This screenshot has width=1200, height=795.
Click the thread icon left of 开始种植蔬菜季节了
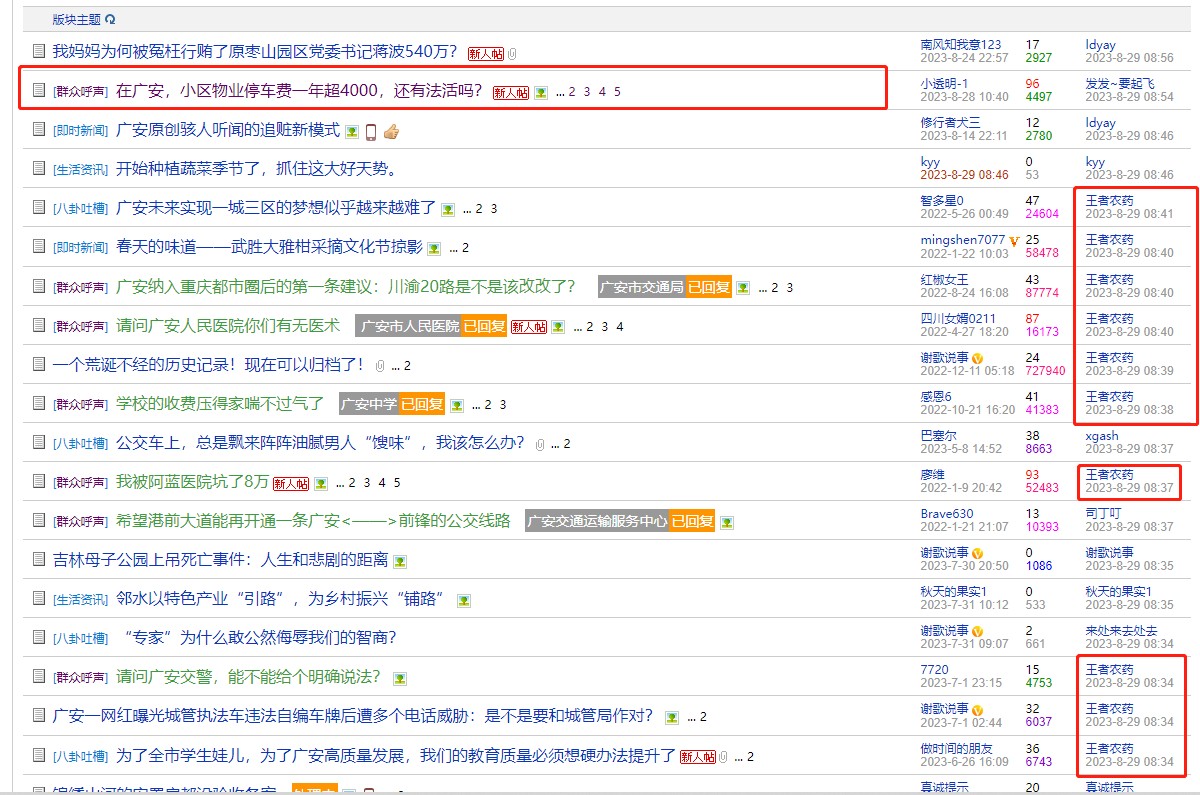pyautogui.click(x=39, y=169)
